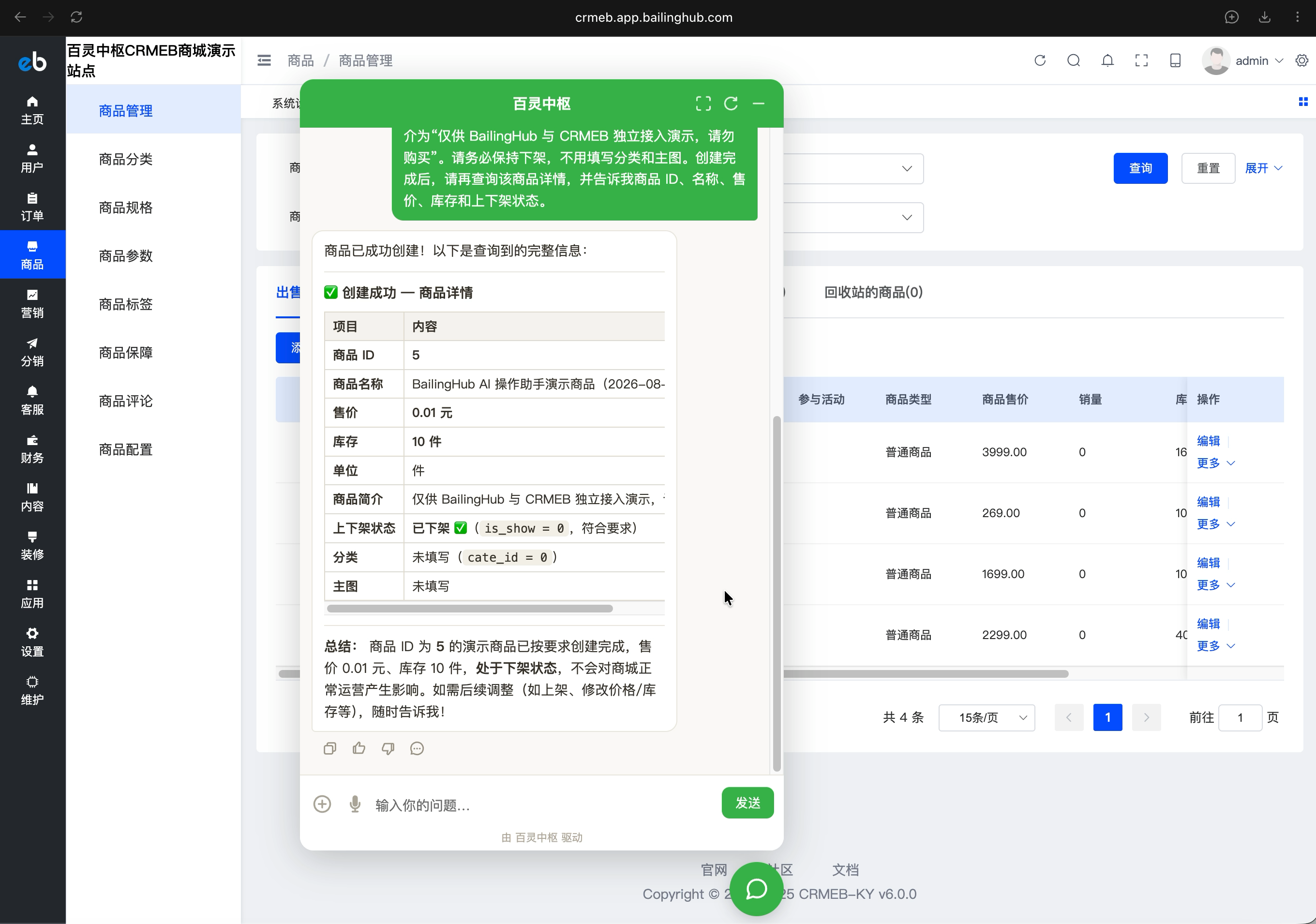
Task: Open 更多 menu for 1699.00 product
Action: 1215,585
